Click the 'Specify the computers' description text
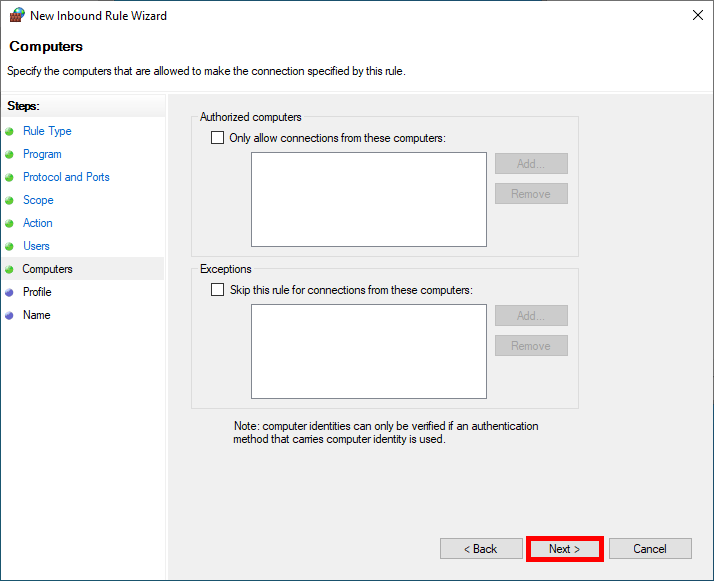Viewport: 714px width, 581px height. pos(206,71)
